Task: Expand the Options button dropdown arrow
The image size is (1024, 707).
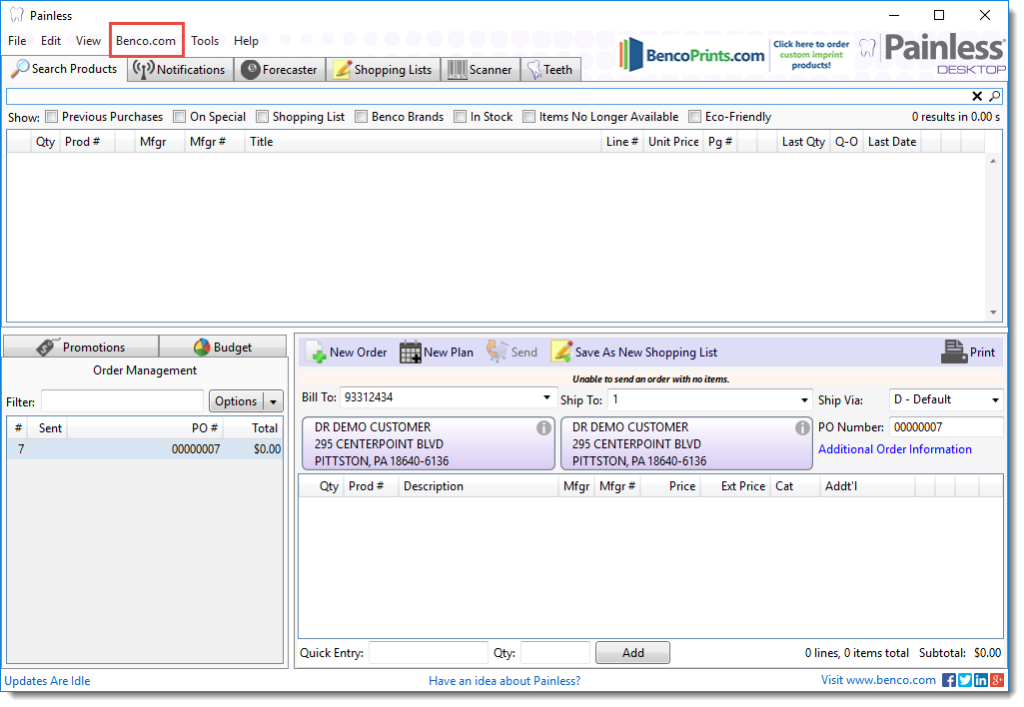Action: [x=273, y=402]
